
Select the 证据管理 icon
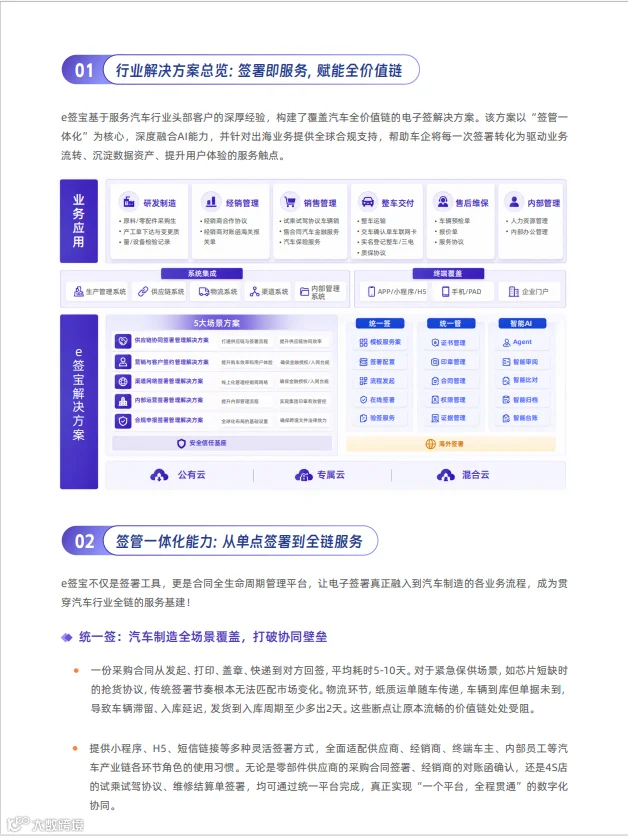[x=435, y=418]
